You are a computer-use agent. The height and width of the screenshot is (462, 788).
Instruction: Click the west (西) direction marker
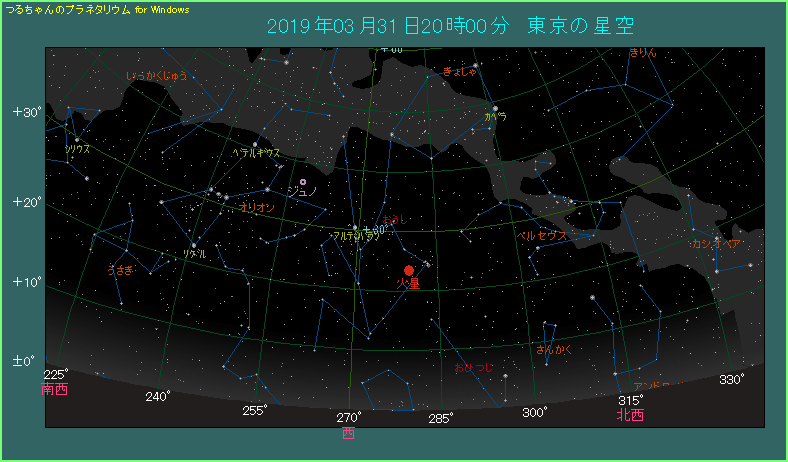[x=348, y=433]
